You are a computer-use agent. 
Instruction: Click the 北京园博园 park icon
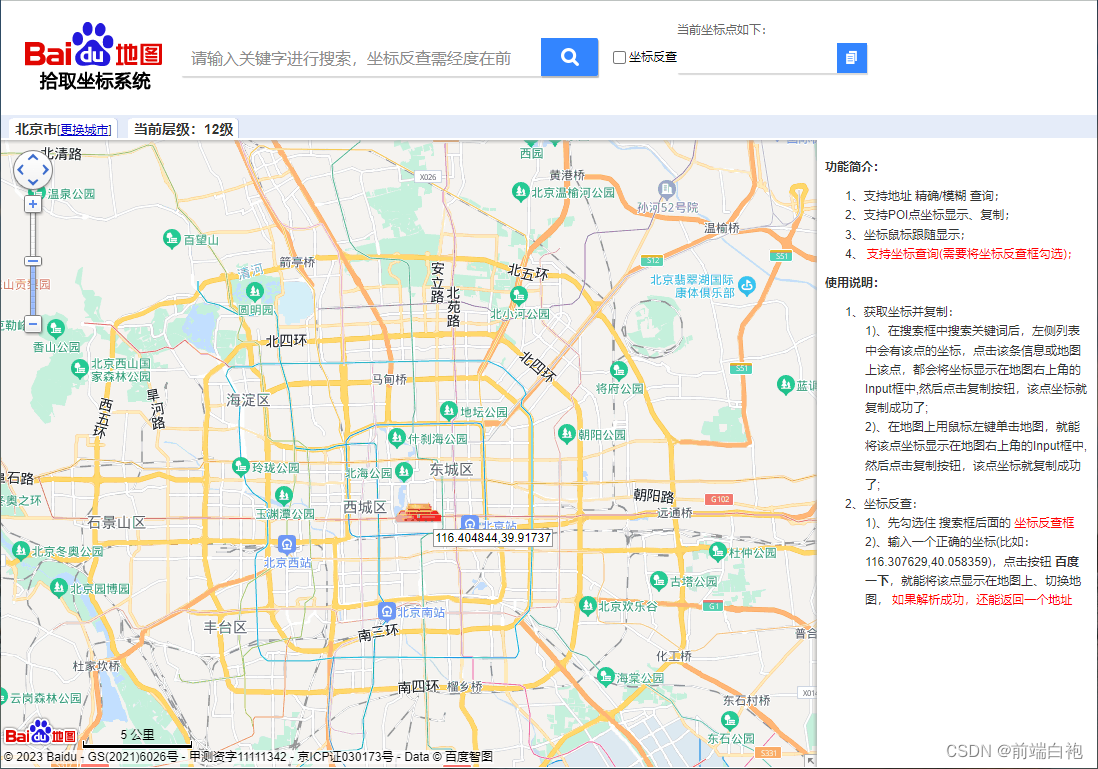pos(59,587)
